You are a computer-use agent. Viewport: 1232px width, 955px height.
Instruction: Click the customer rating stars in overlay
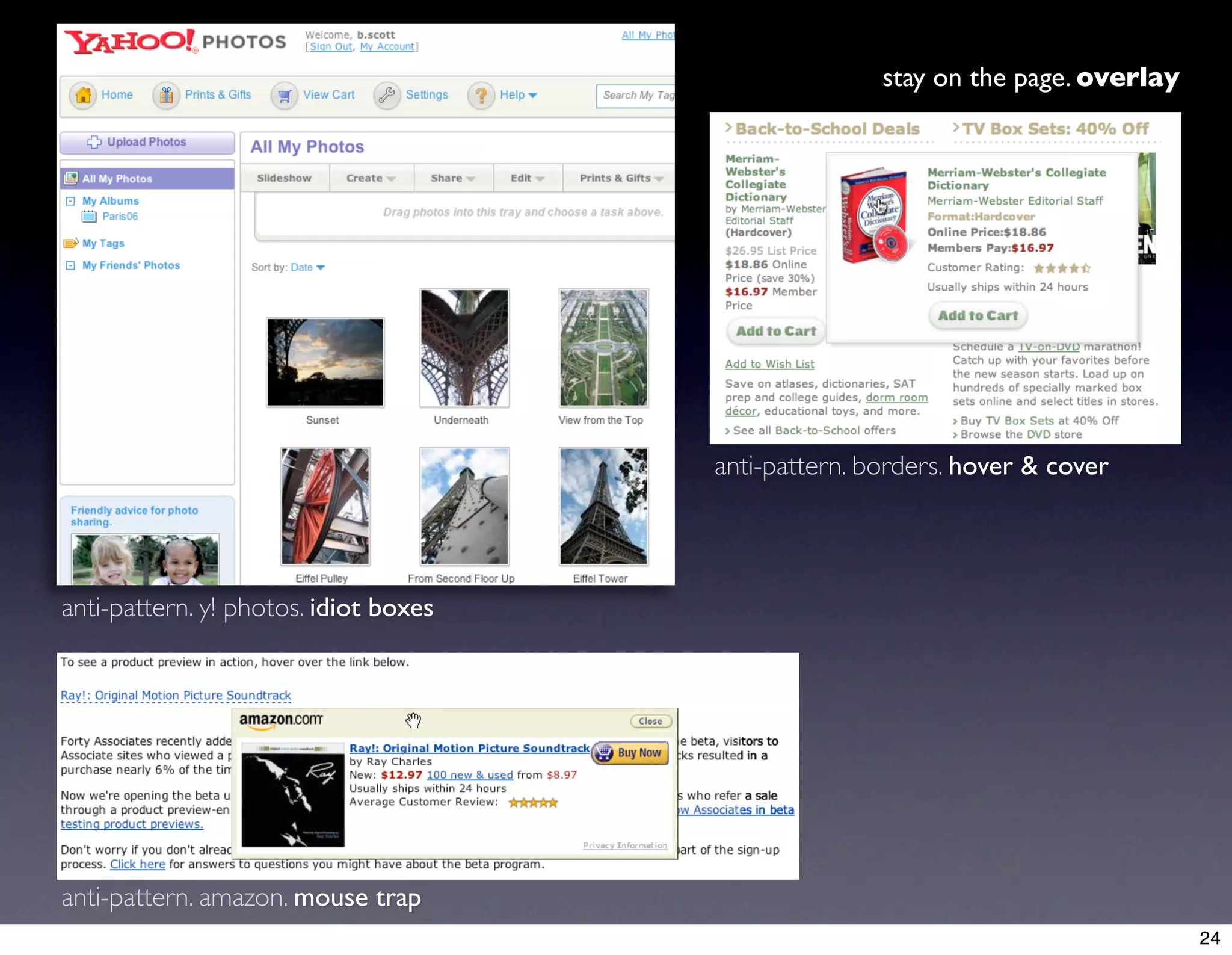pos(1062,268)
